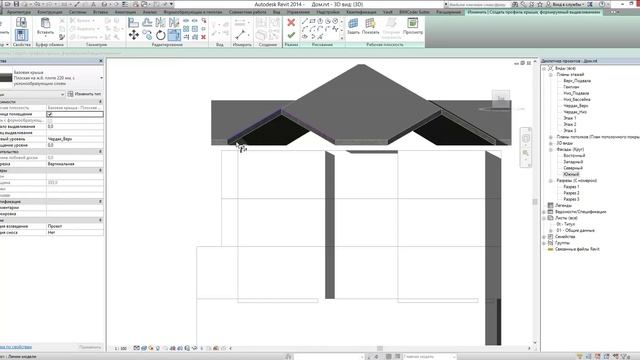
Task: Click the Показать work plane icon
Action: click(x=370, y=24)
